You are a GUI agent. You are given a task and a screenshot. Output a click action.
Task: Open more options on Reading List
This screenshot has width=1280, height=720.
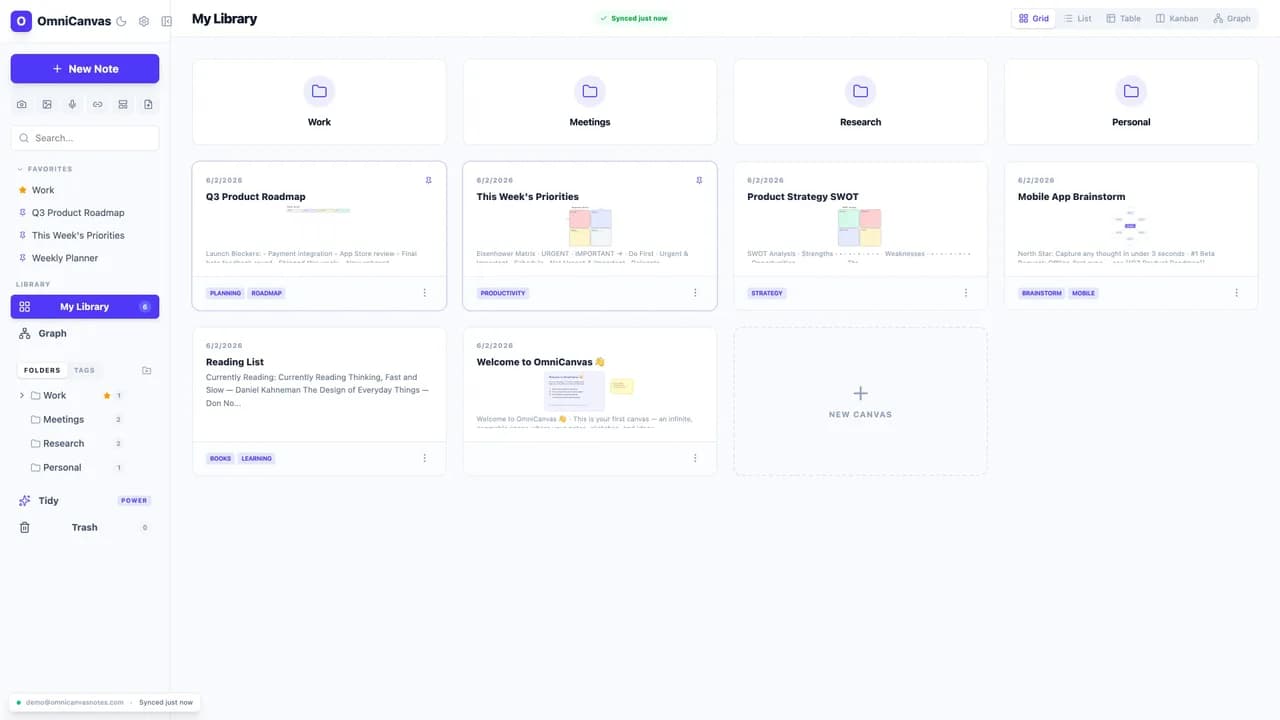pos(425,458)
